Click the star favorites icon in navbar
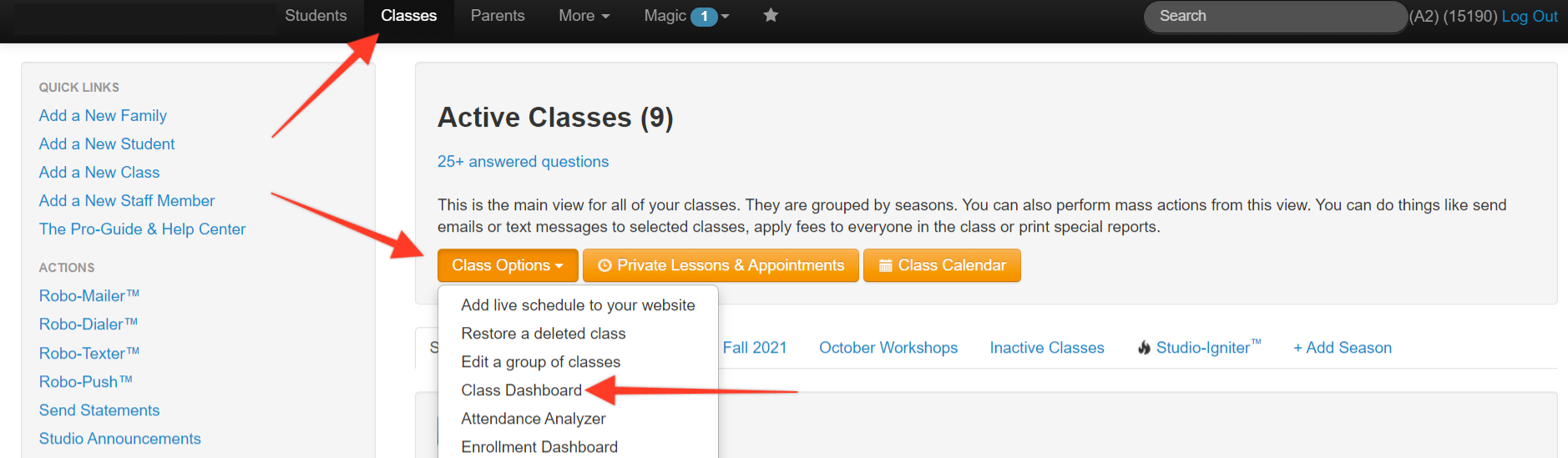 pyautogui.click(x=771, y=16)
